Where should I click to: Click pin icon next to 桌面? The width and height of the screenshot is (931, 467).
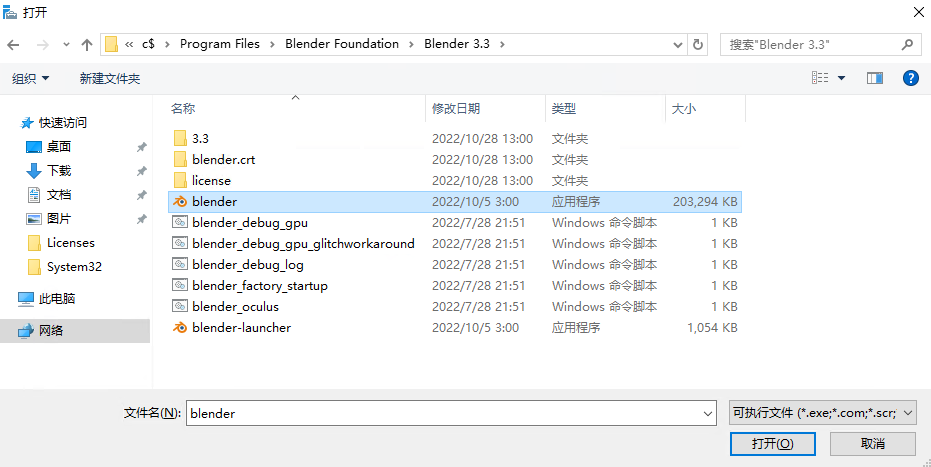(141, 147)
